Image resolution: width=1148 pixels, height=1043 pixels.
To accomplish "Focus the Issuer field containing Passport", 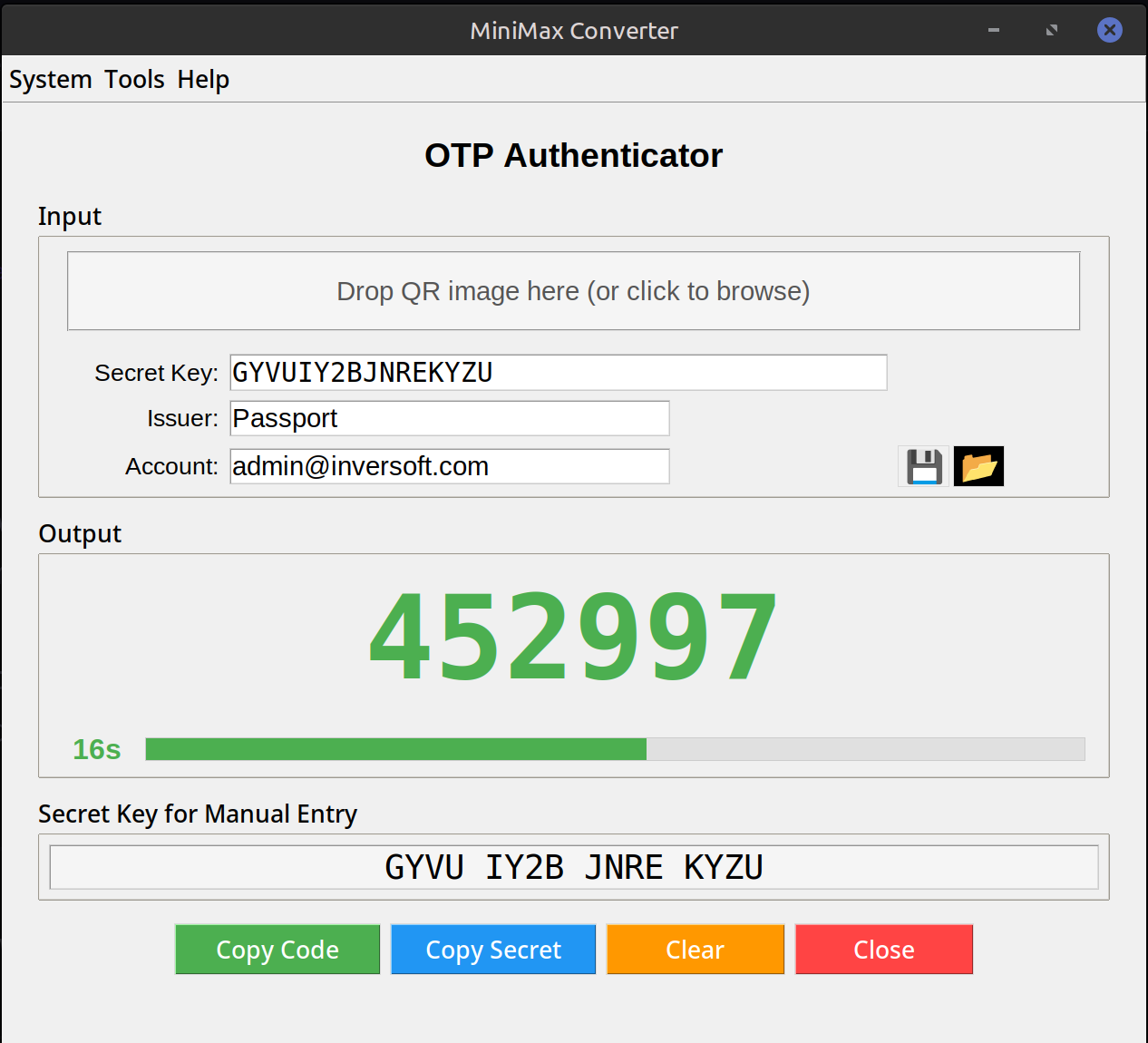I will [x=450, y=418].
